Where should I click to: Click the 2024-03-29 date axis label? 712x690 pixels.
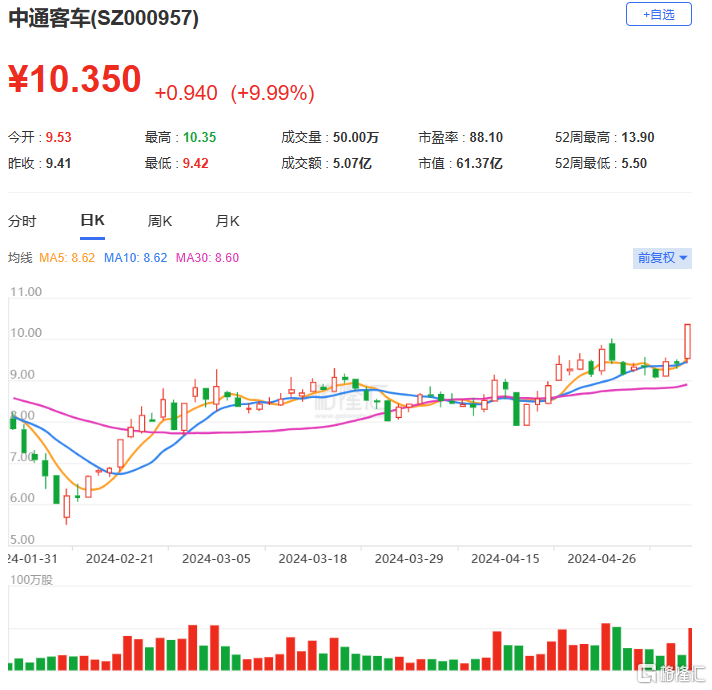[x=409, y=558]
